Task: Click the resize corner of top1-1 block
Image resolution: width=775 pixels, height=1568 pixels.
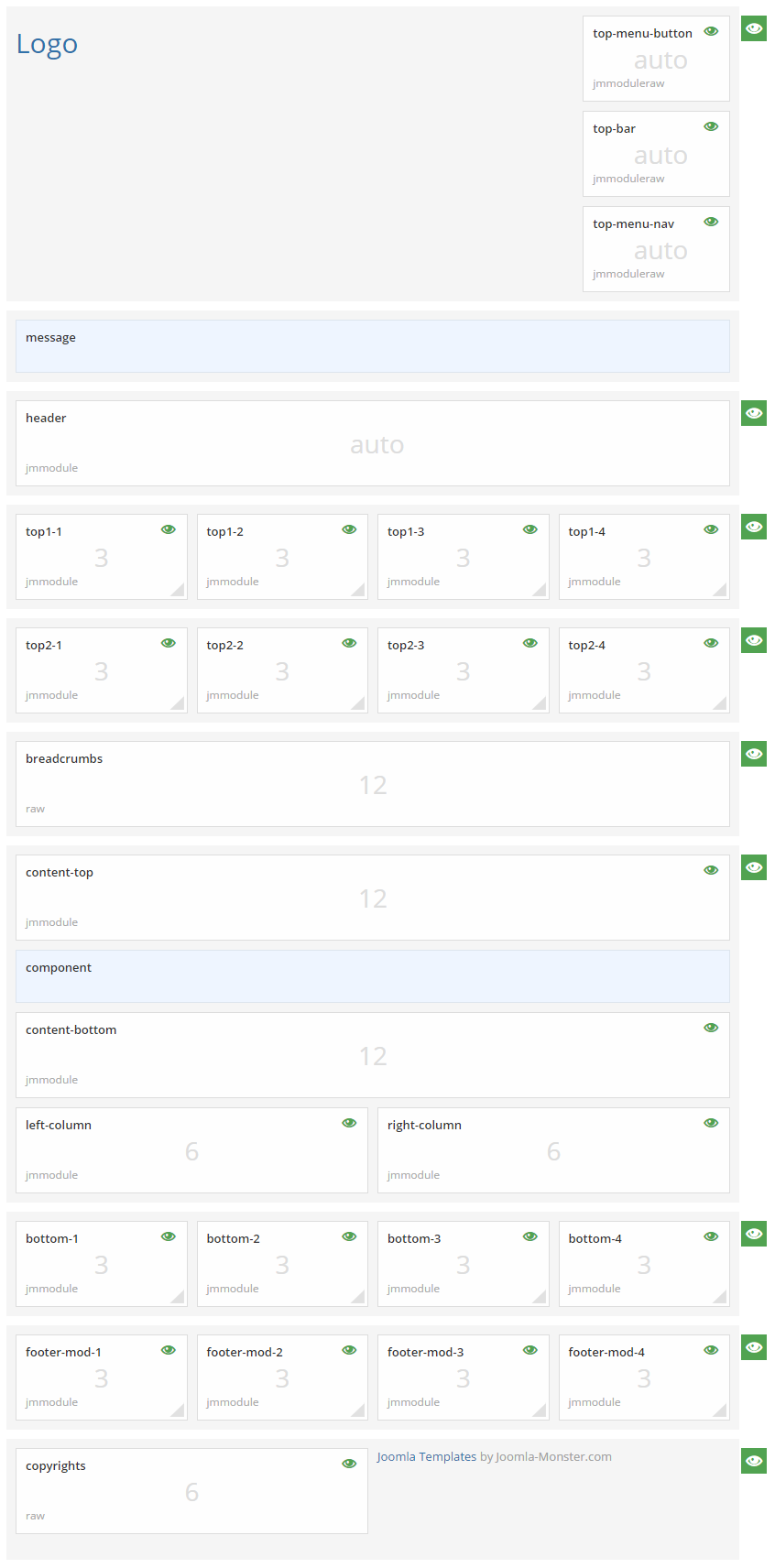Action: [x=178, y=590]
